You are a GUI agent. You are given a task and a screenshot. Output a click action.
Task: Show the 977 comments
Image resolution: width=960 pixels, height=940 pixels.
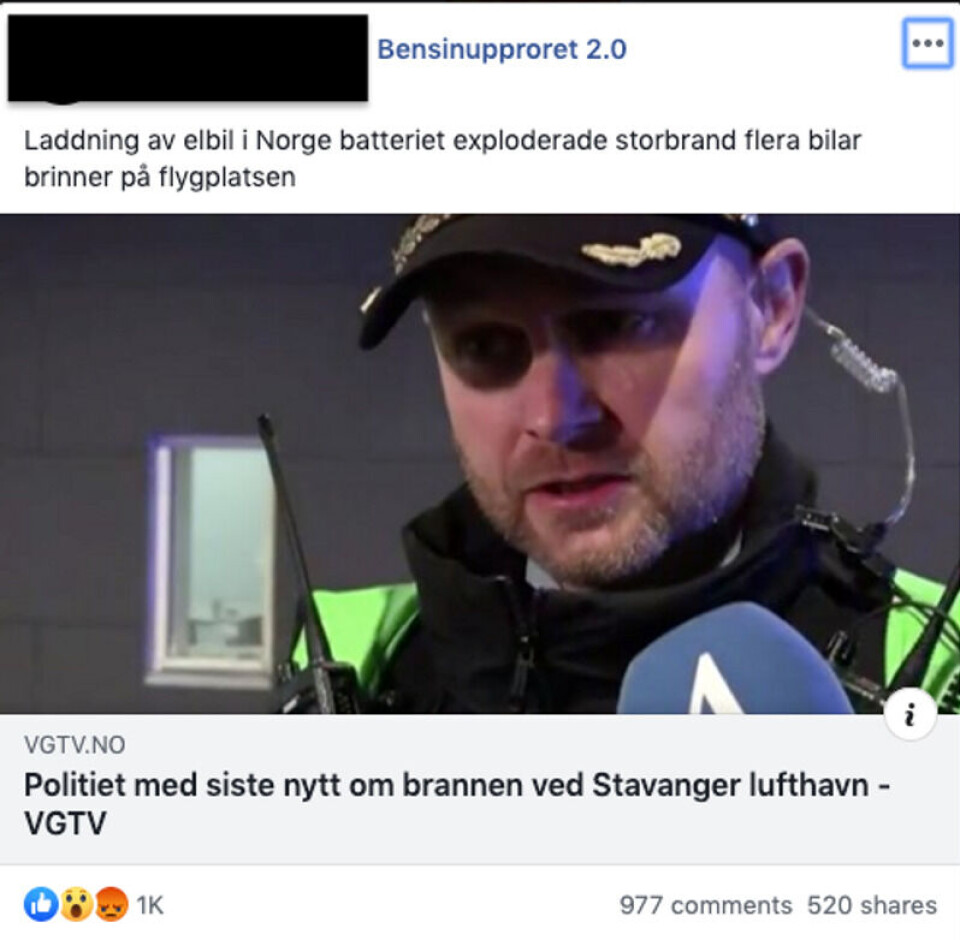(705, 905)
